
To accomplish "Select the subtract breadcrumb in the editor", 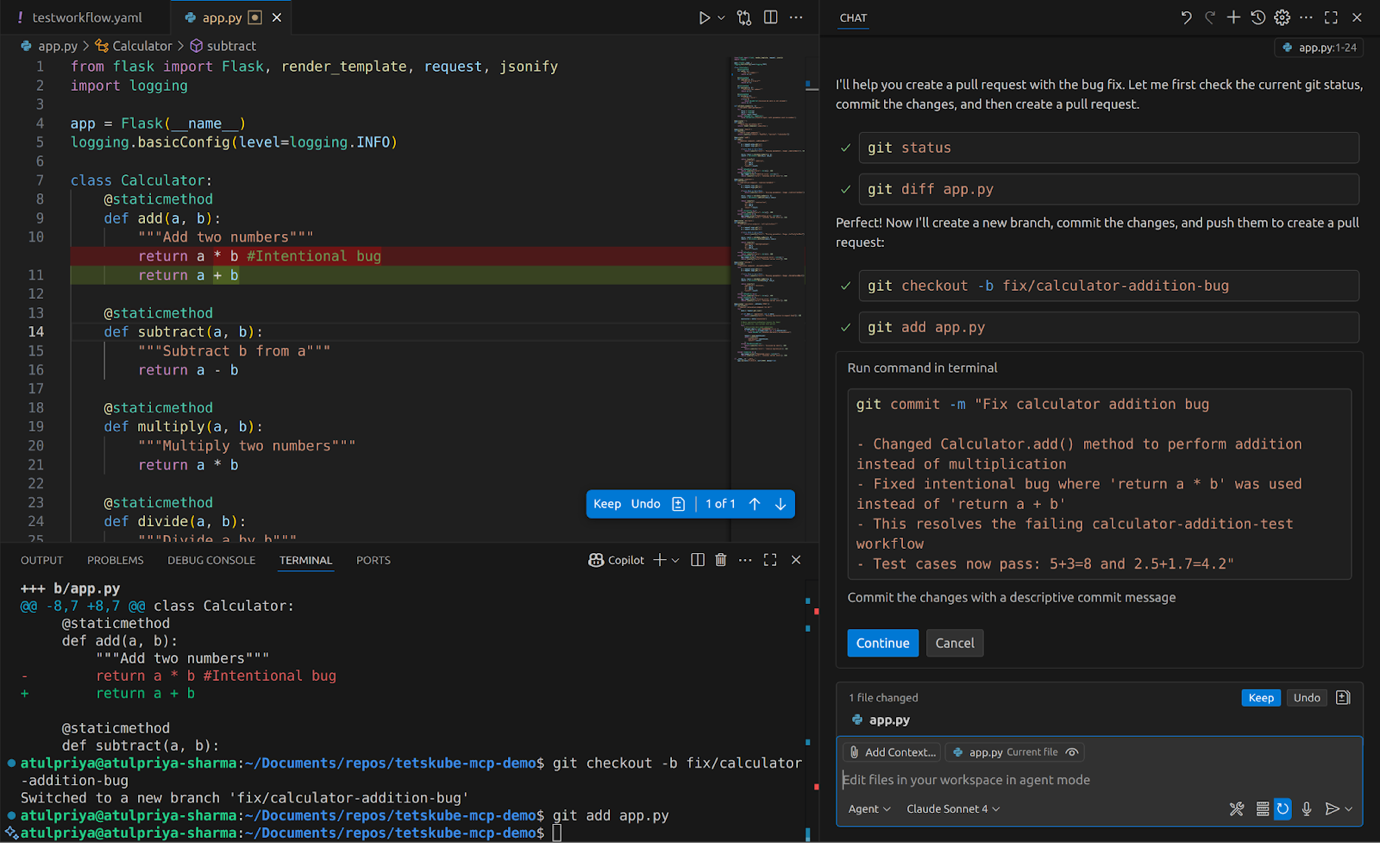I will (x=232, y=45).
